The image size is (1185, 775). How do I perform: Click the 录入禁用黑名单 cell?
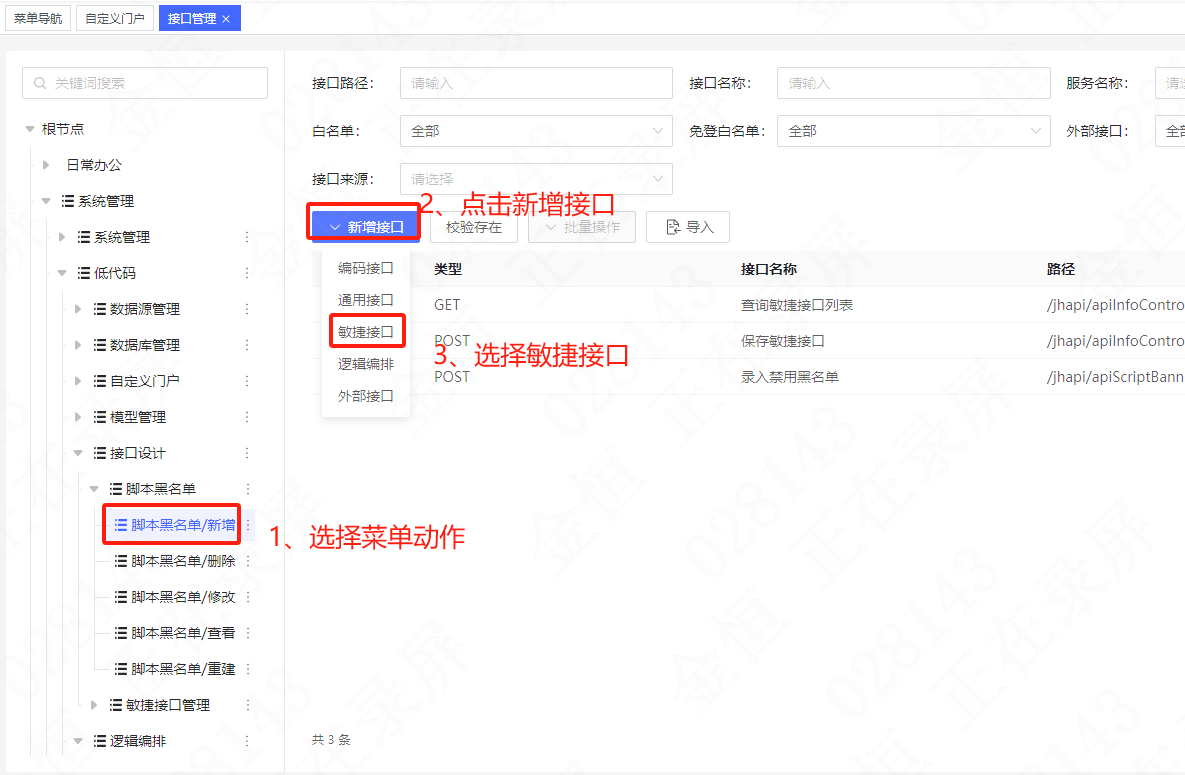(x=790, y=377)
